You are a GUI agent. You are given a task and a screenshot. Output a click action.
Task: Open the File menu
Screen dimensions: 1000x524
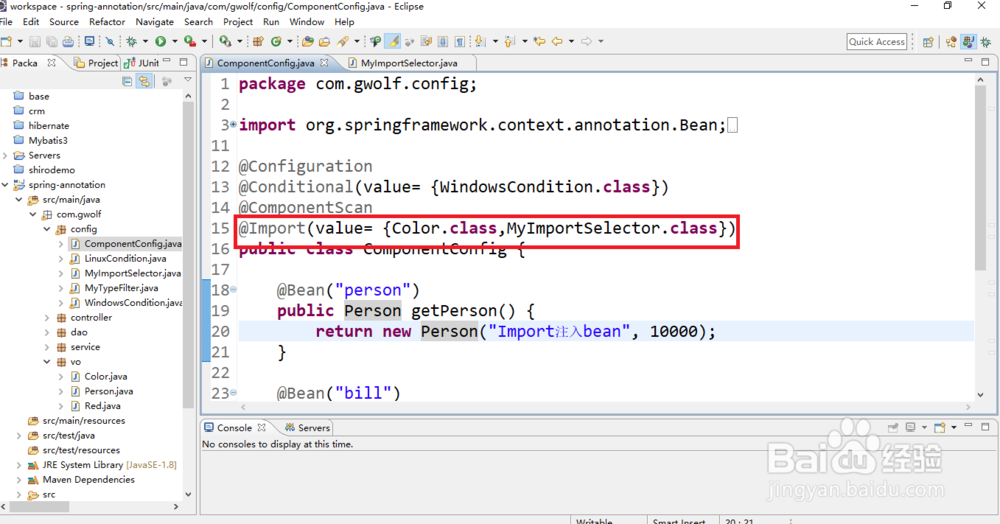(6, 22)
